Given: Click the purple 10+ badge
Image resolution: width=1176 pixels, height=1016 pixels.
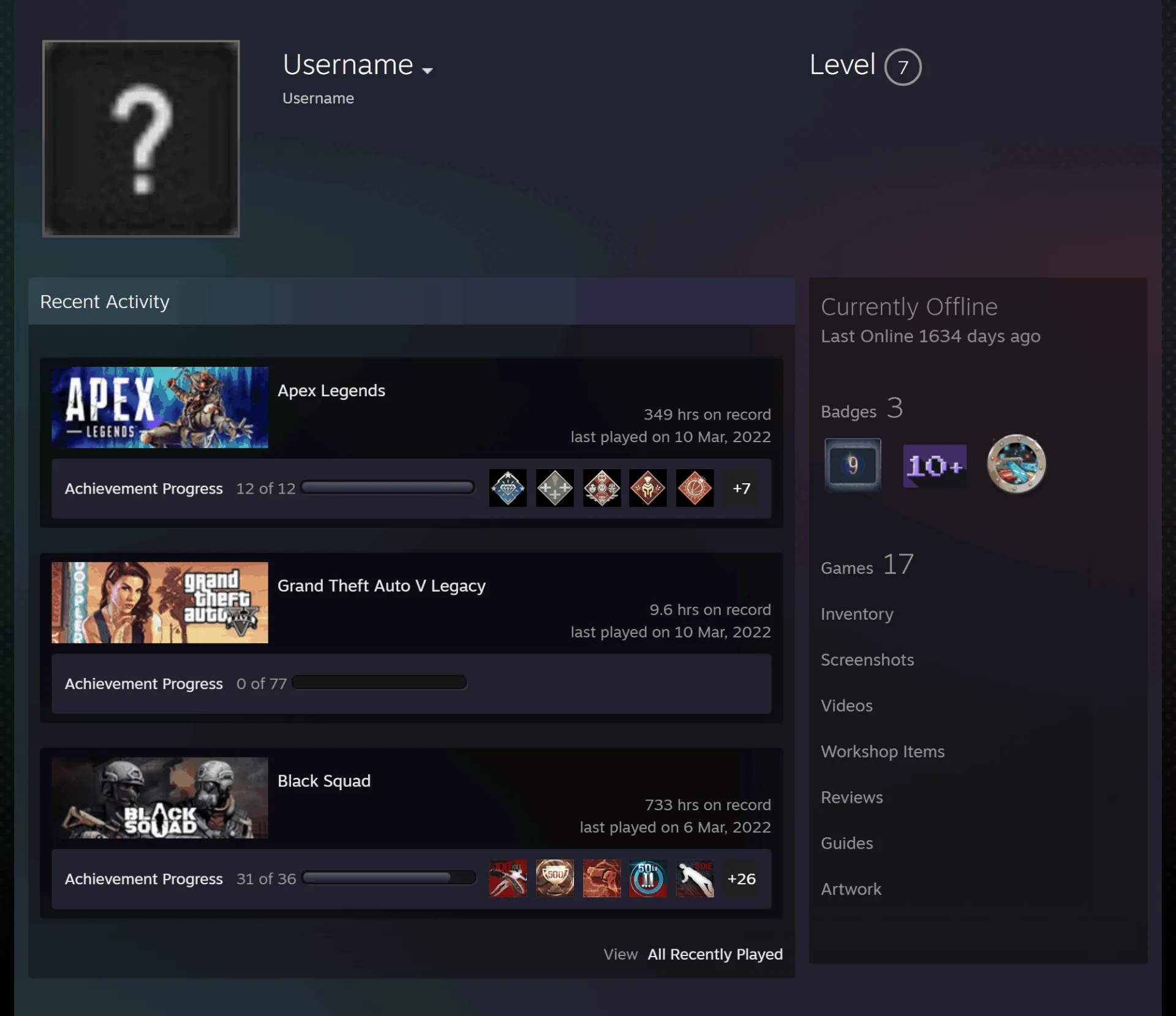Looking at the screenshot, I should pyautogui.click(x=935, y=465).
